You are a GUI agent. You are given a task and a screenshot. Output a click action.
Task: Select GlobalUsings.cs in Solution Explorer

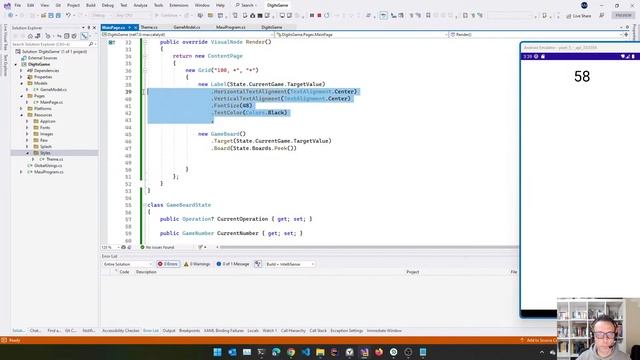(48, 166)
